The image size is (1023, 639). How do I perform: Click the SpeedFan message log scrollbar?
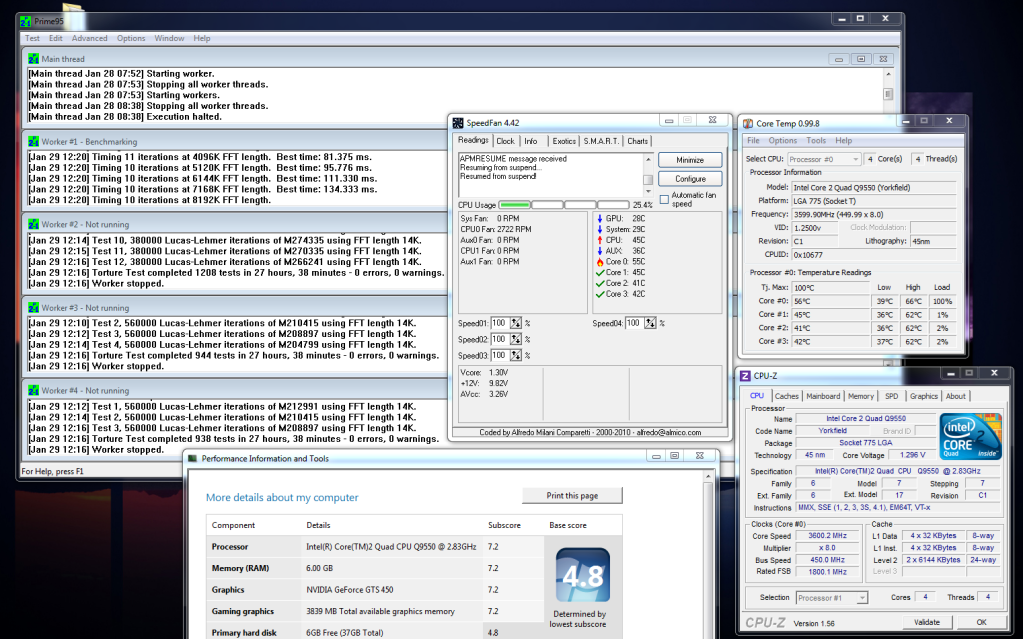648,175
